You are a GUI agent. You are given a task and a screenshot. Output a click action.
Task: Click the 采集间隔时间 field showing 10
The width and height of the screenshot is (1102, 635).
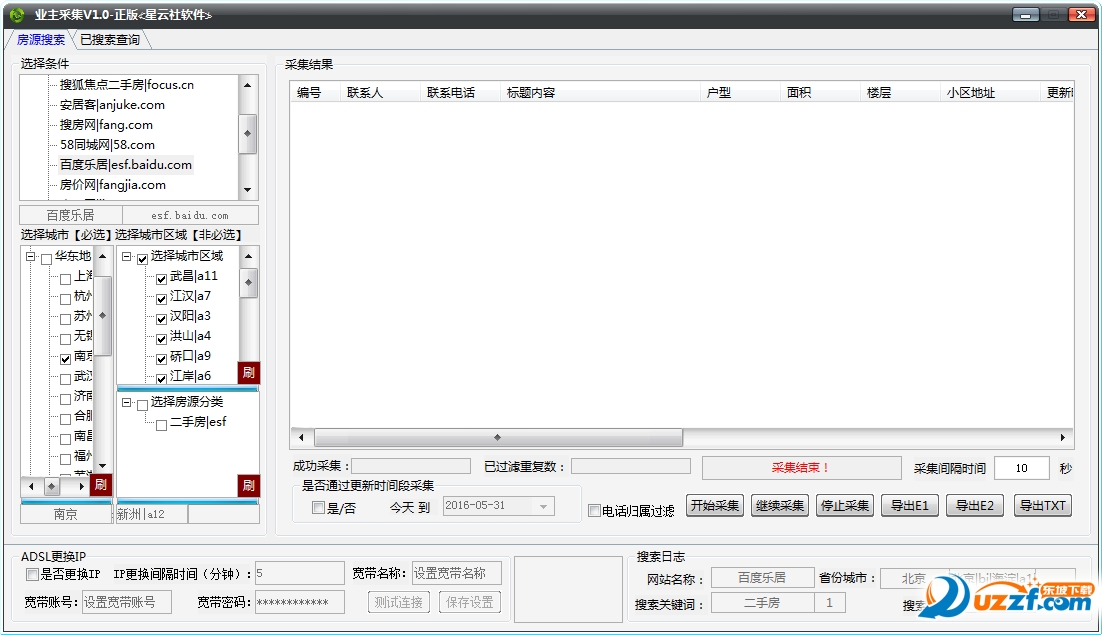tap(1022, 468)
